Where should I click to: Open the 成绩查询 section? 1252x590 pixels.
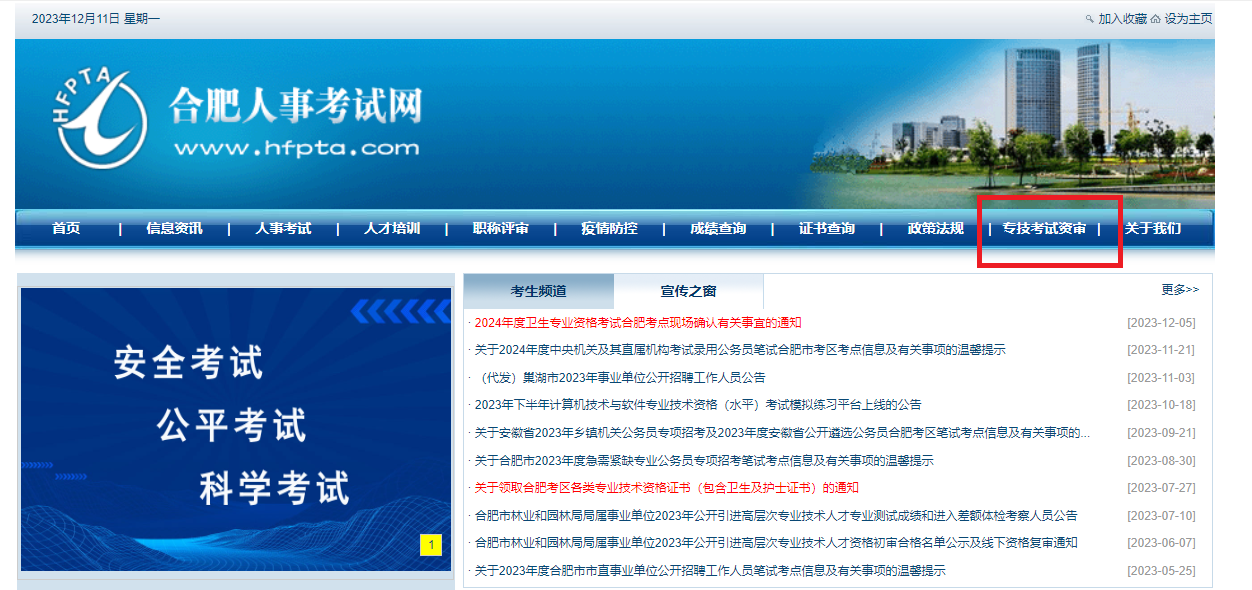pos(718,227)
